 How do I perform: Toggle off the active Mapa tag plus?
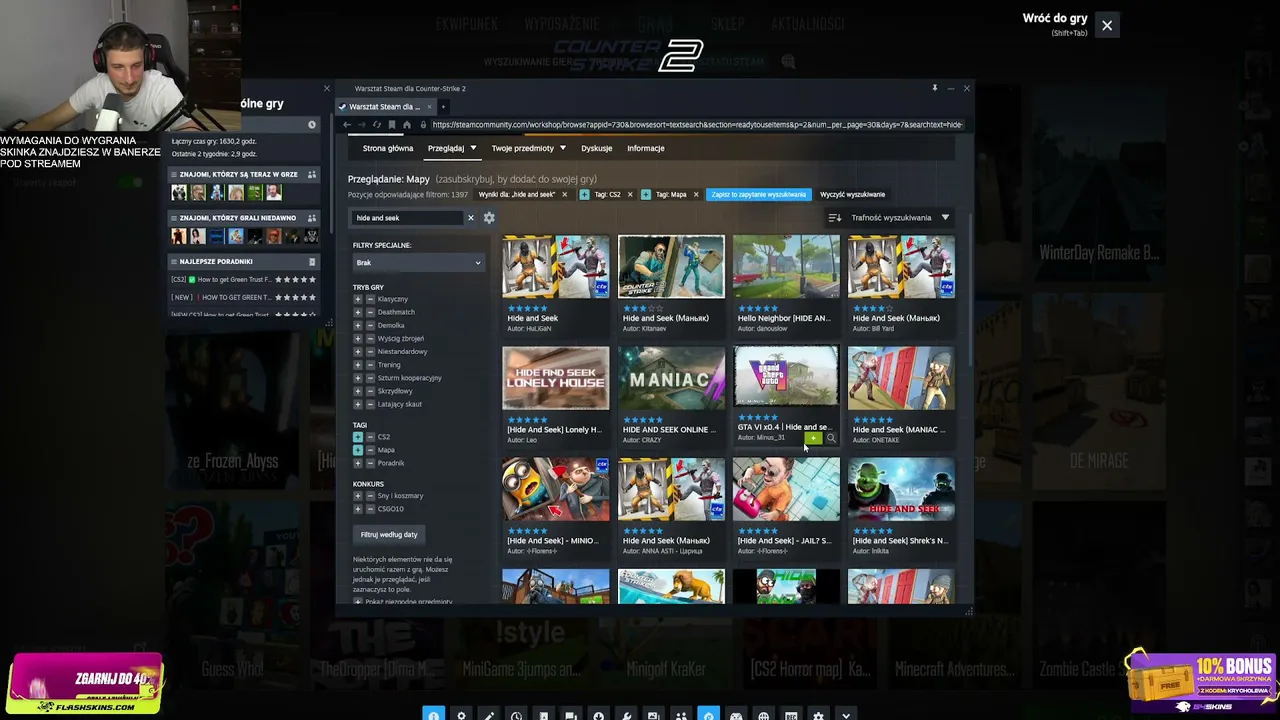point(358,450)
